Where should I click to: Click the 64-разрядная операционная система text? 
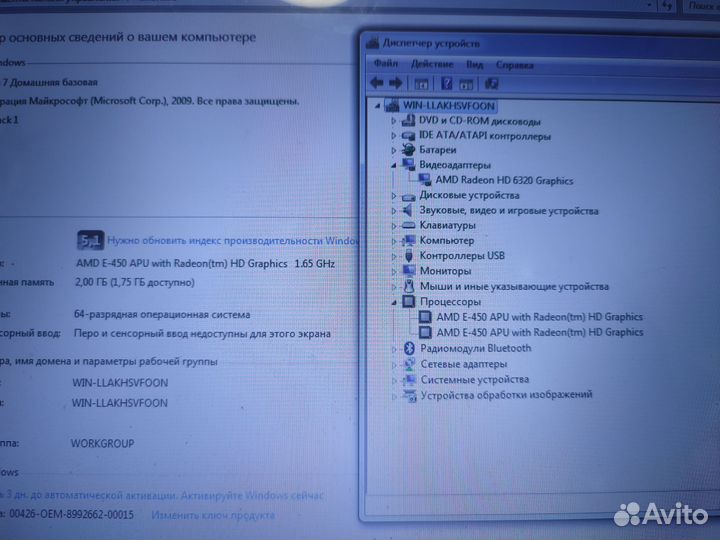tap(162, 315)
